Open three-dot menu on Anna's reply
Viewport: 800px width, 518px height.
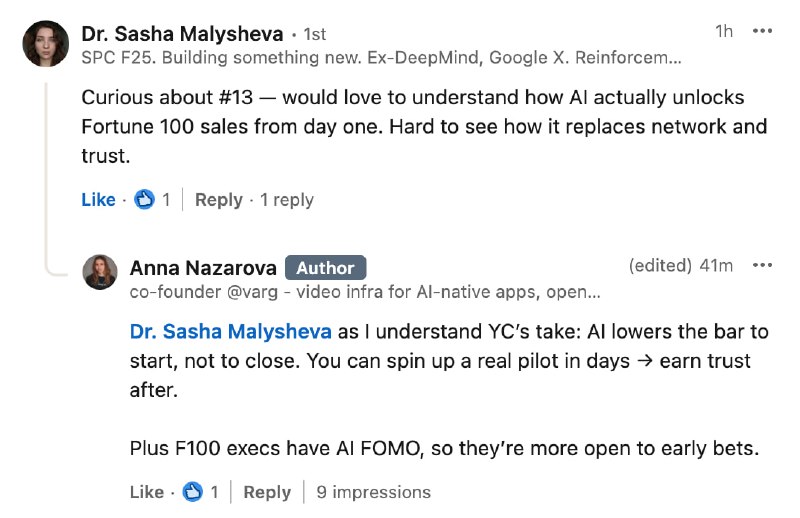pyautogui.click(x=762, y=265)
